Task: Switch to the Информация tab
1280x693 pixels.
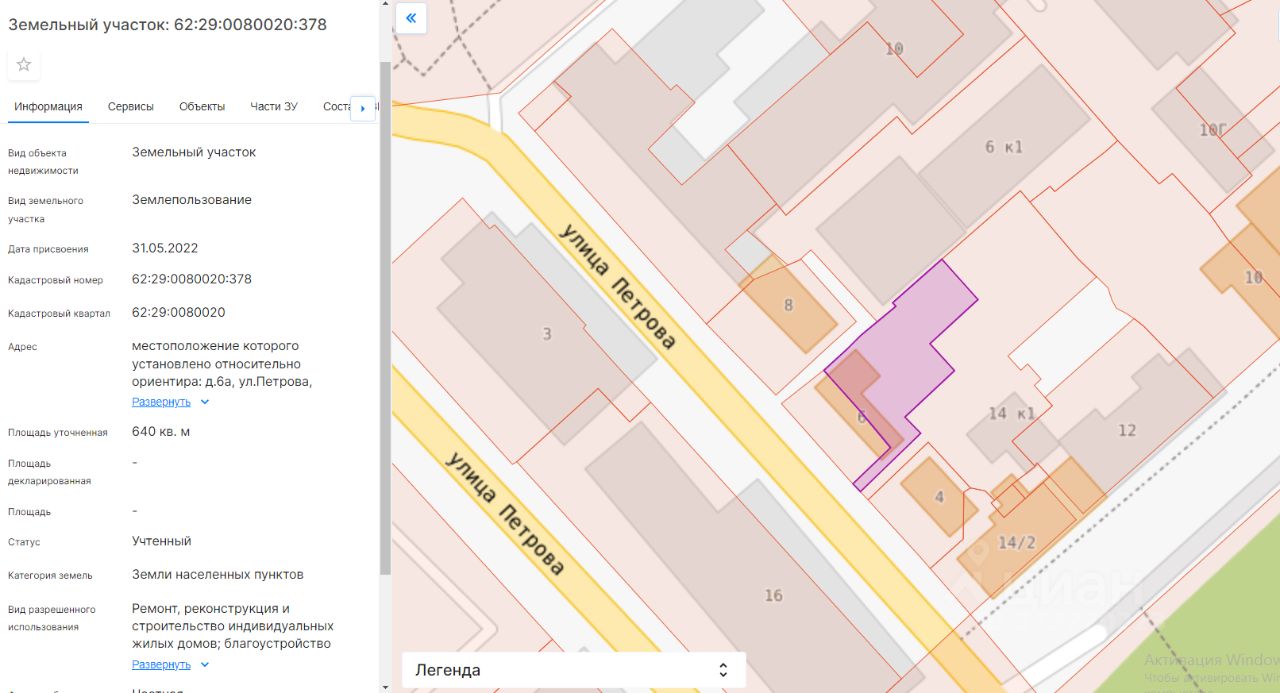Action: click(x=48, y=107)
